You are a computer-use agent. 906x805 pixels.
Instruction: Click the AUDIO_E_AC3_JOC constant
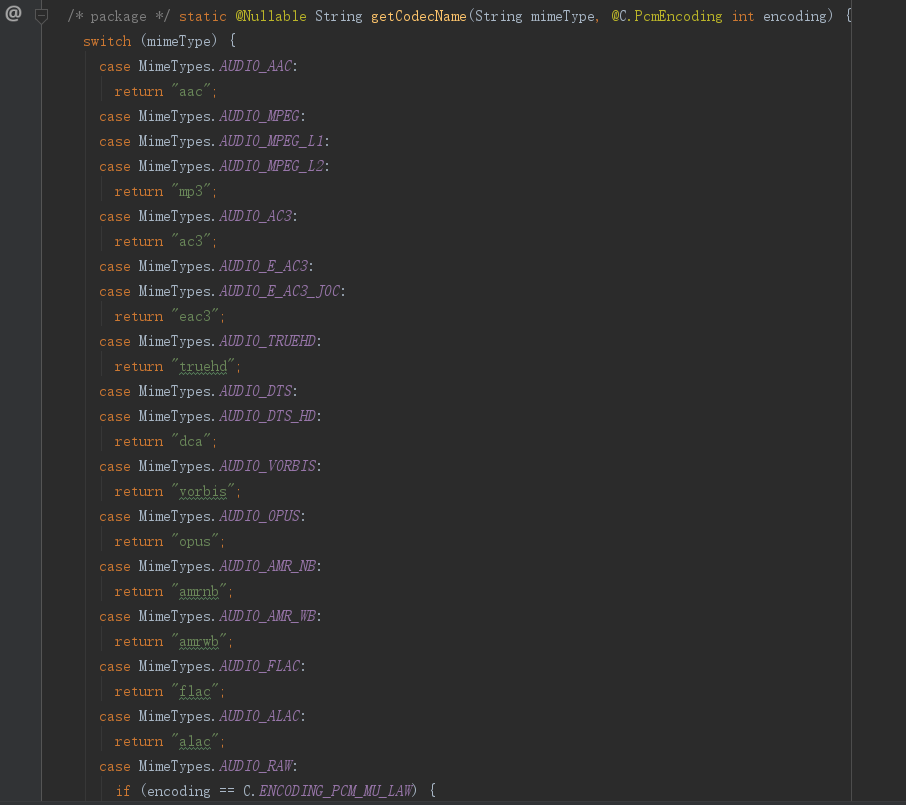coord(280,291)
